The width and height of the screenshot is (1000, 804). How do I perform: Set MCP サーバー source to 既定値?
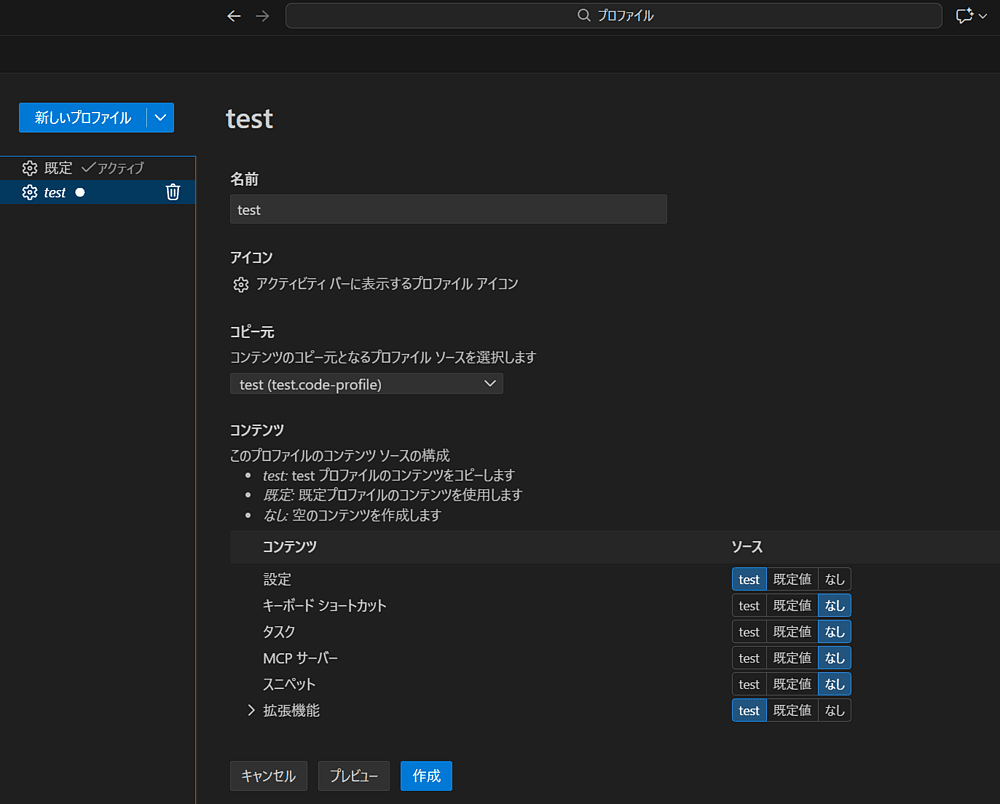click(791, 657)
